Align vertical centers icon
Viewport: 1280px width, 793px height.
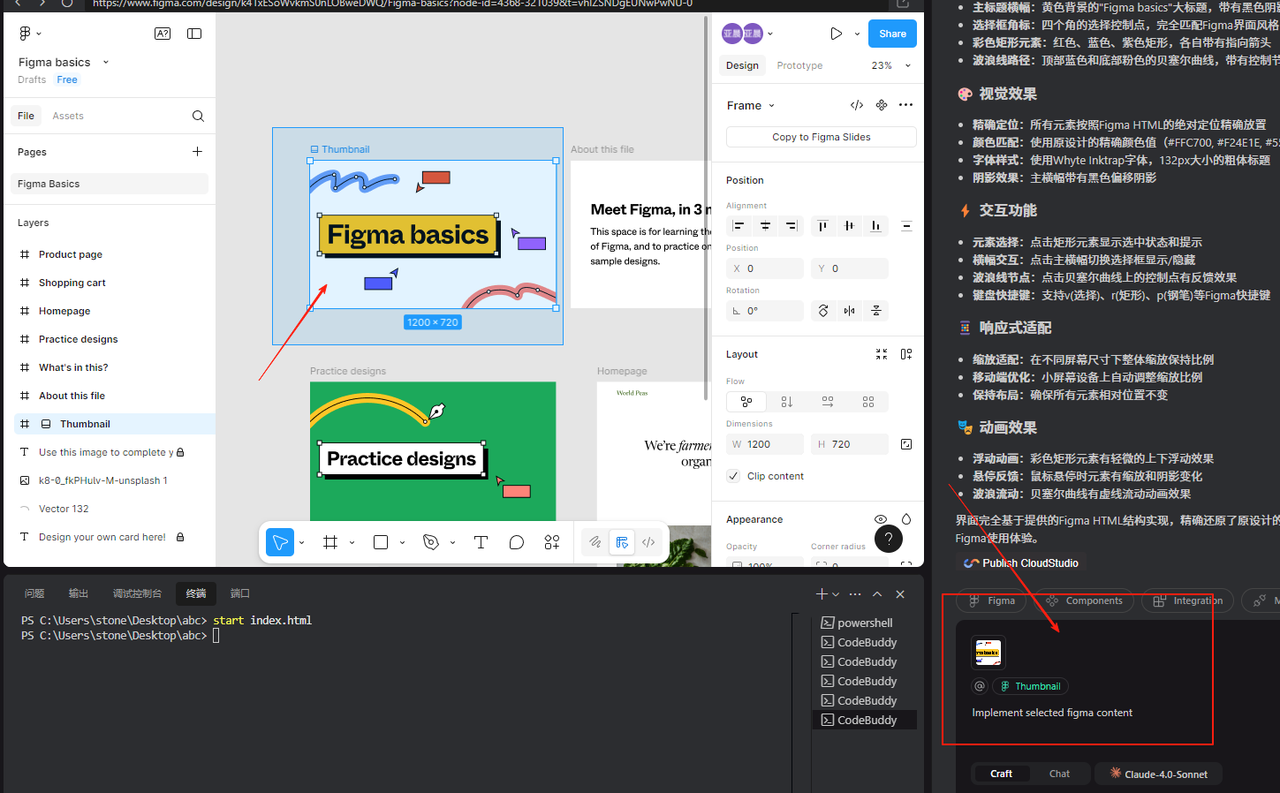[849, 227]
